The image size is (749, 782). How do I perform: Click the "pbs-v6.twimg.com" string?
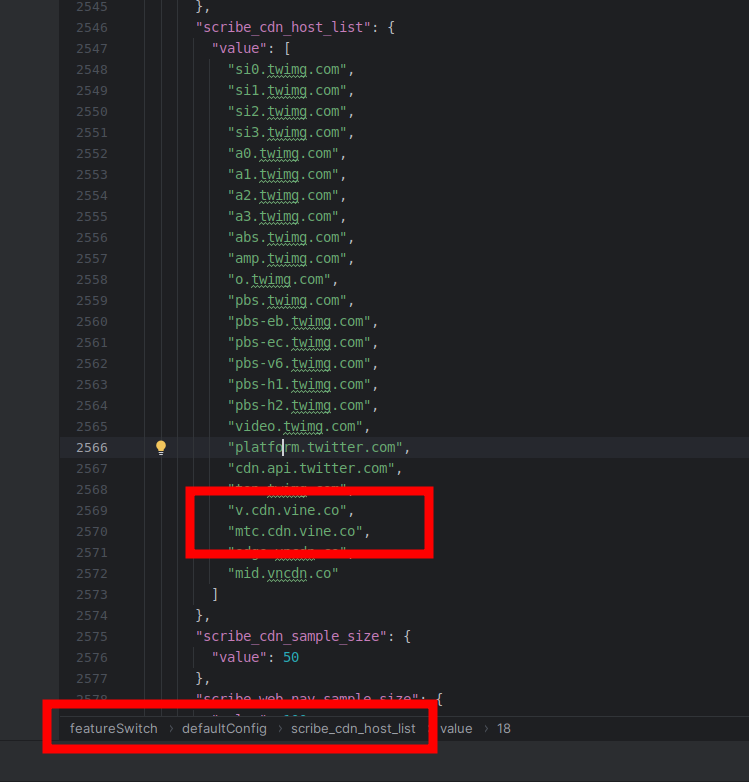299,364
